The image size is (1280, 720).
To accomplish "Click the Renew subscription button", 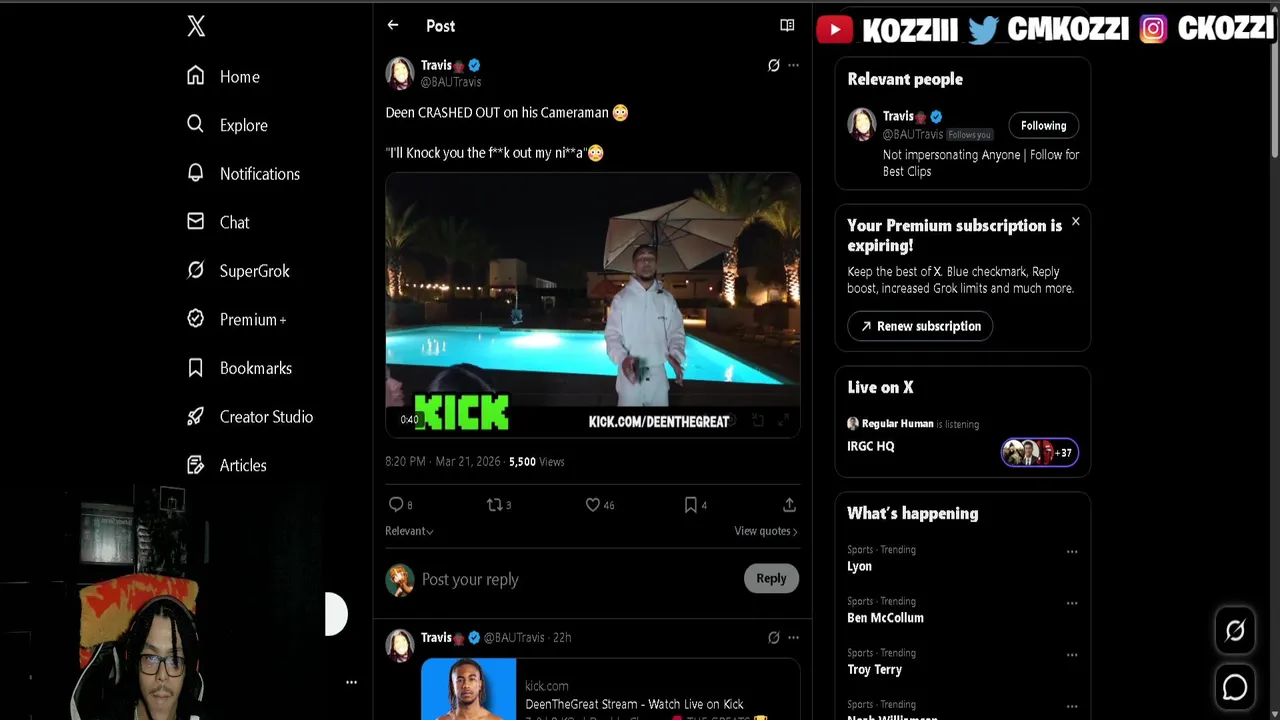I will (x=920, y=326).
